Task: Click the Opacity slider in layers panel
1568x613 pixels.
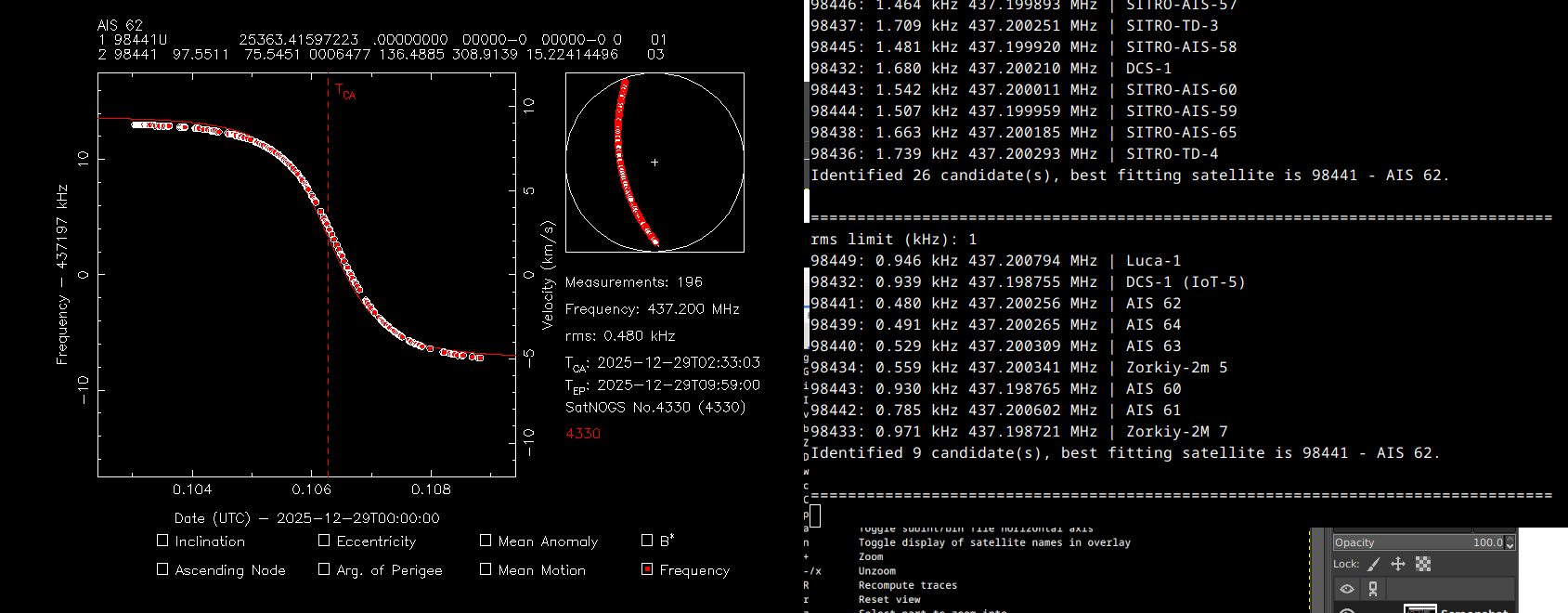Action: coord(1418,542)
